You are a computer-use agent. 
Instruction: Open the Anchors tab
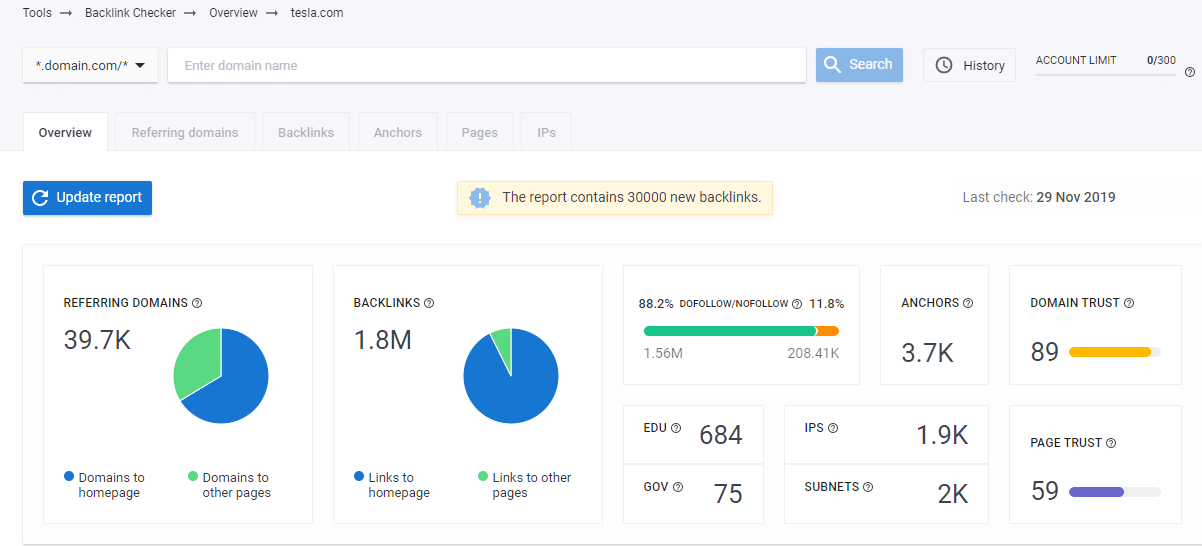398,132
